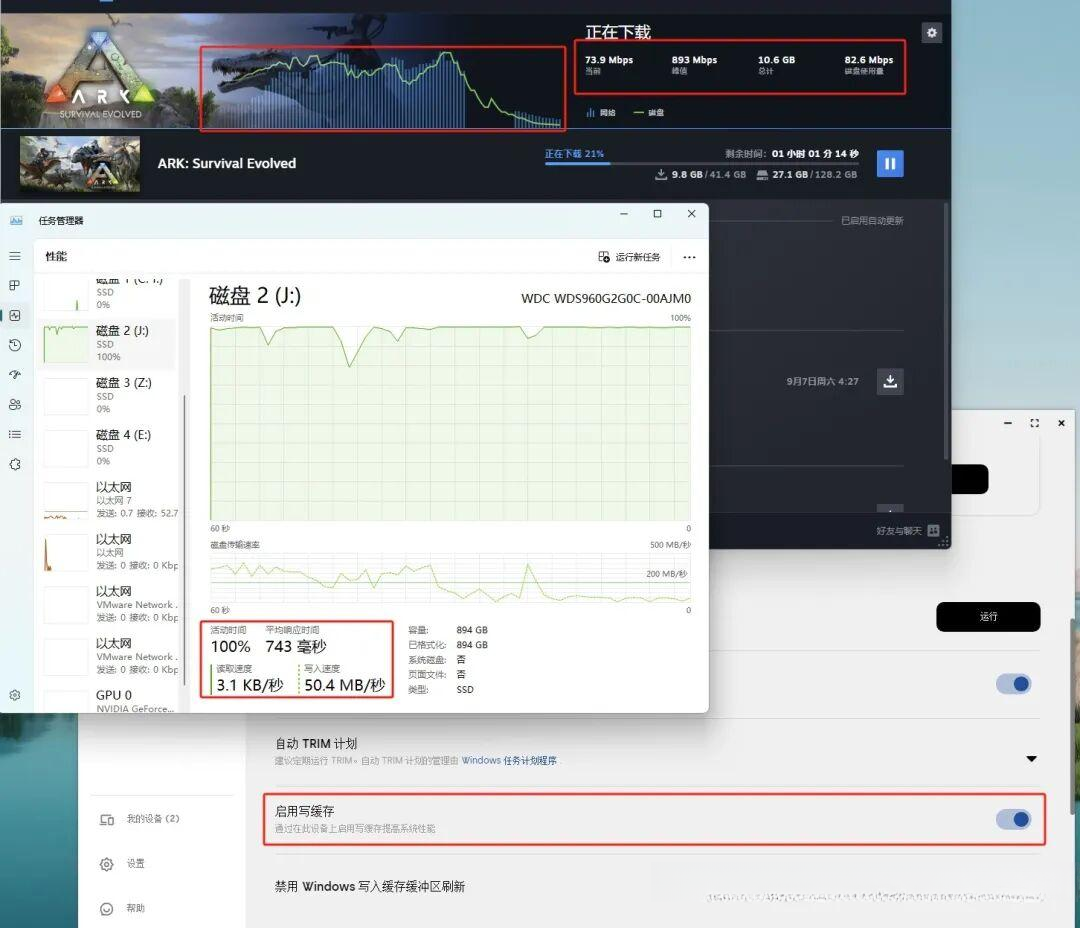Click the 磁盘 2 activity time graph
Viewport: 1080px width, 928px height.
[450, 423]
